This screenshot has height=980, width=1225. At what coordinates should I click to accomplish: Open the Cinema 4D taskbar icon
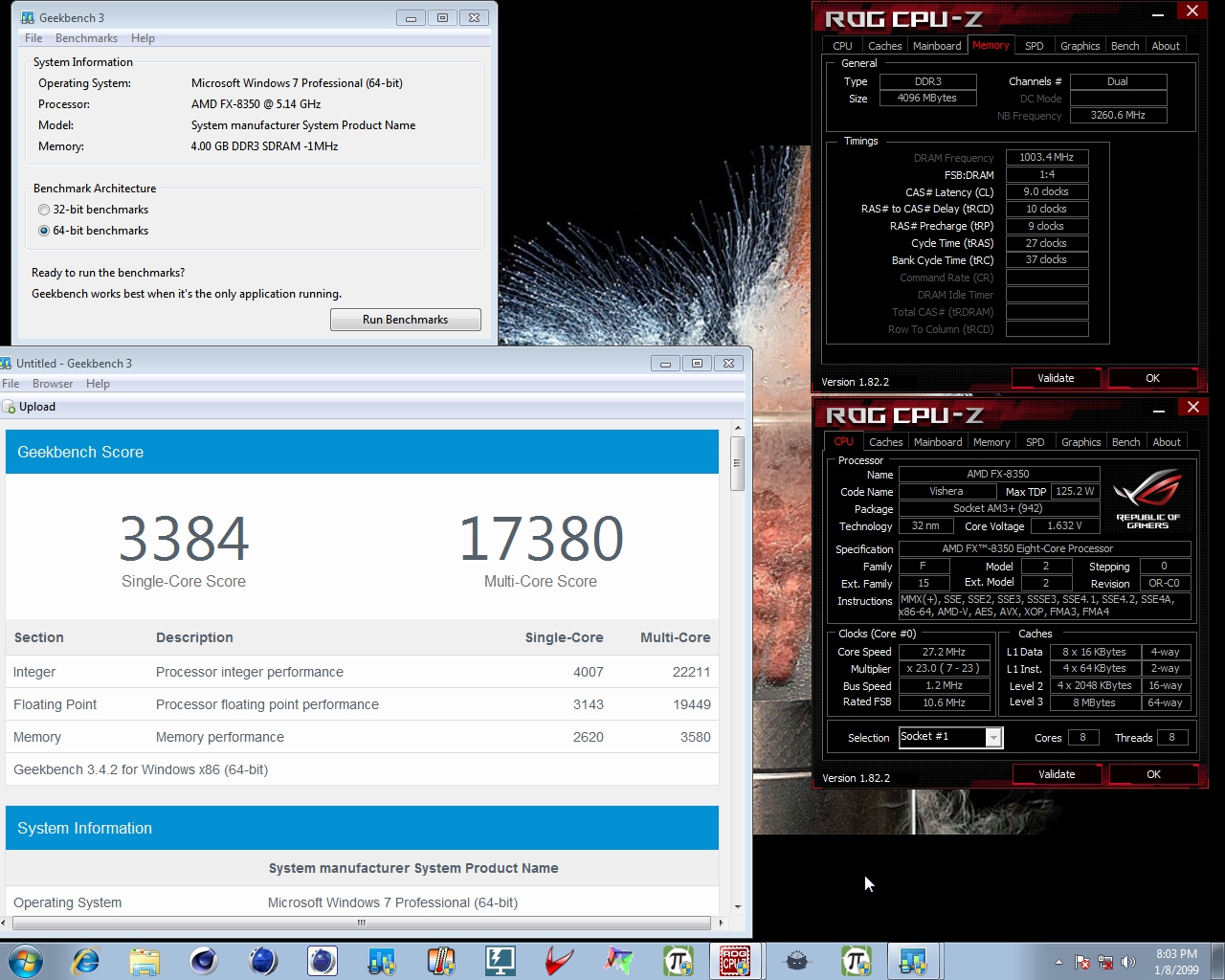tap(203, 960)
